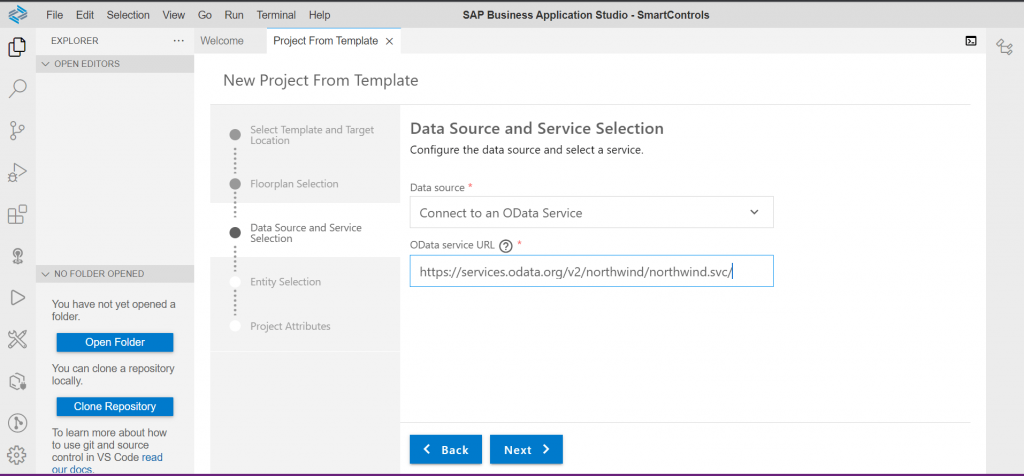Viewport: 1024px width, 476px height.
Task: Open the Edit menu
Action: pyautogui.click(x=85, y=14)
